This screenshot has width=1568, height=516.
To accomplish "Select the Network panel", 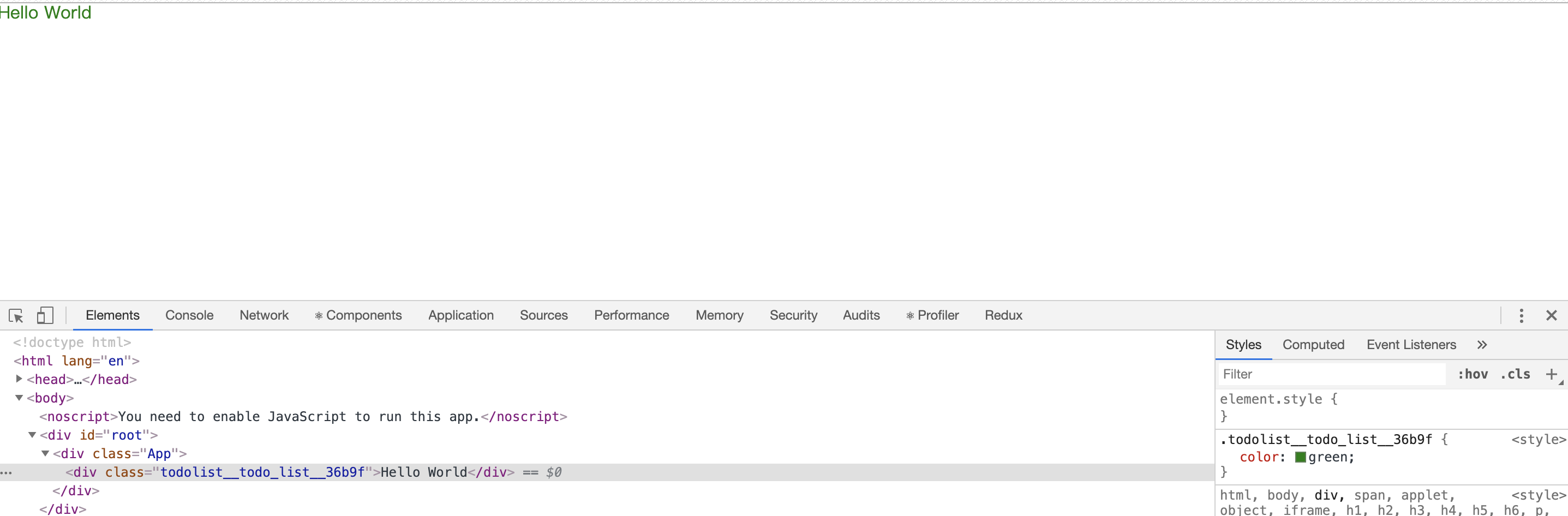I will click(x=264, y=315).
